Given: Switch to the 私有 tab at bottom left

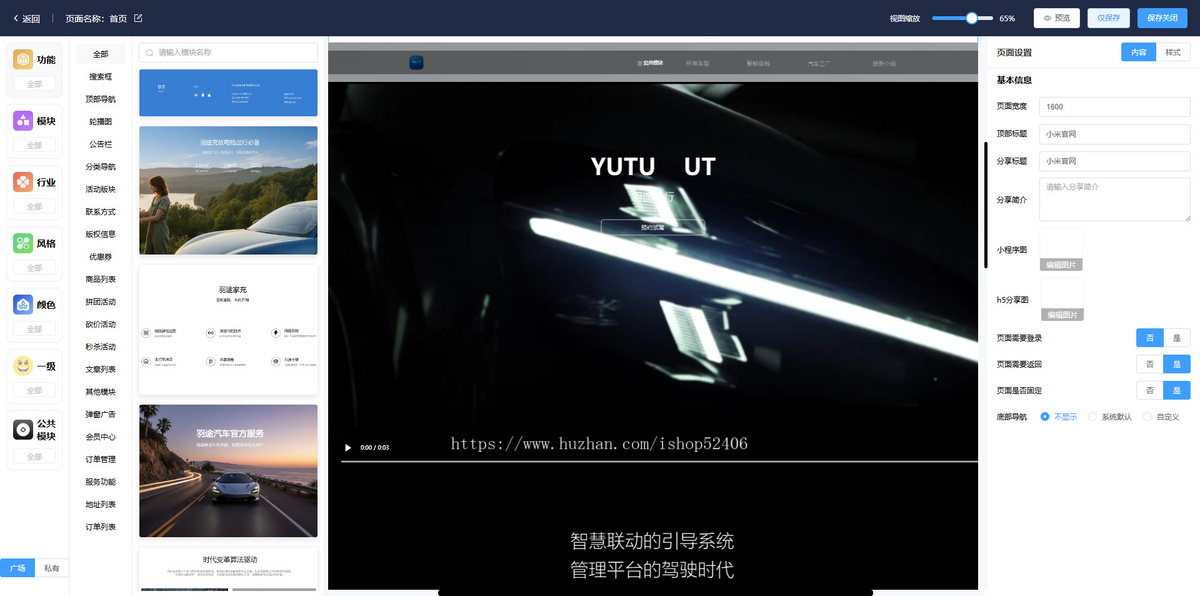Looking at the screenshot, I should 53,567.
